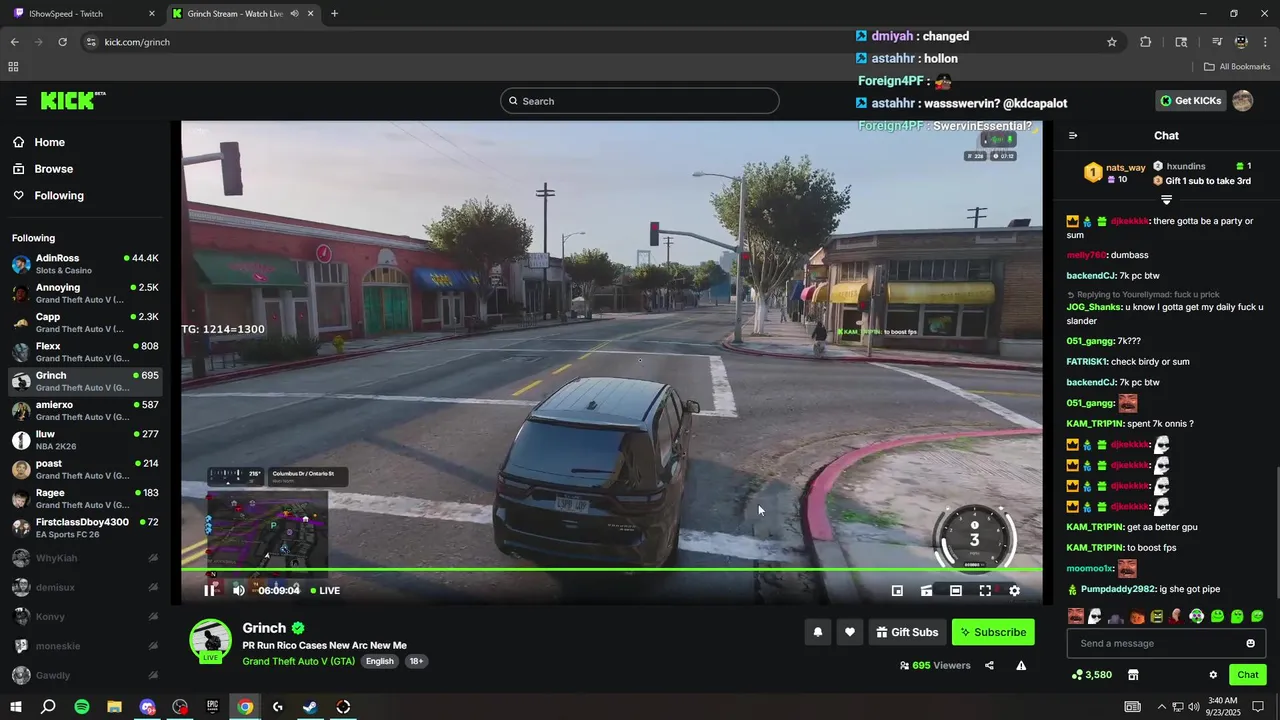Toggle notification bell for Grinch
Image resolution: width=1280 pixels, height=720 pixels.
point(818,632)
